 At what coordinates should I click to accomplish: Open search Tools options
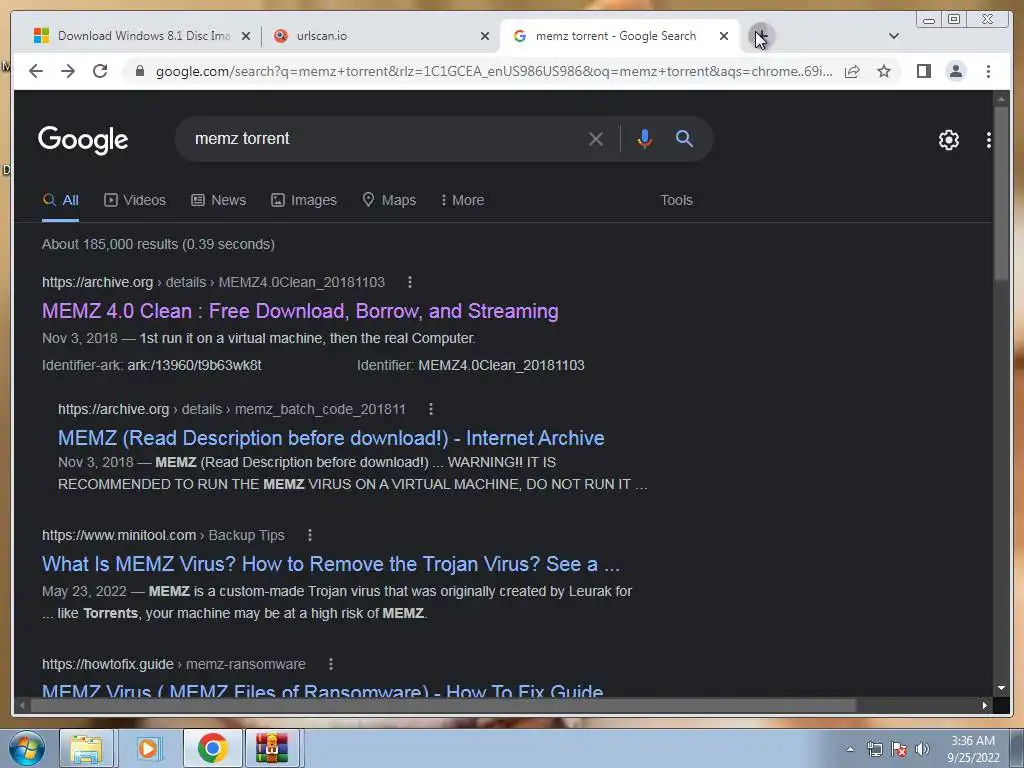[x=676, y=200]
